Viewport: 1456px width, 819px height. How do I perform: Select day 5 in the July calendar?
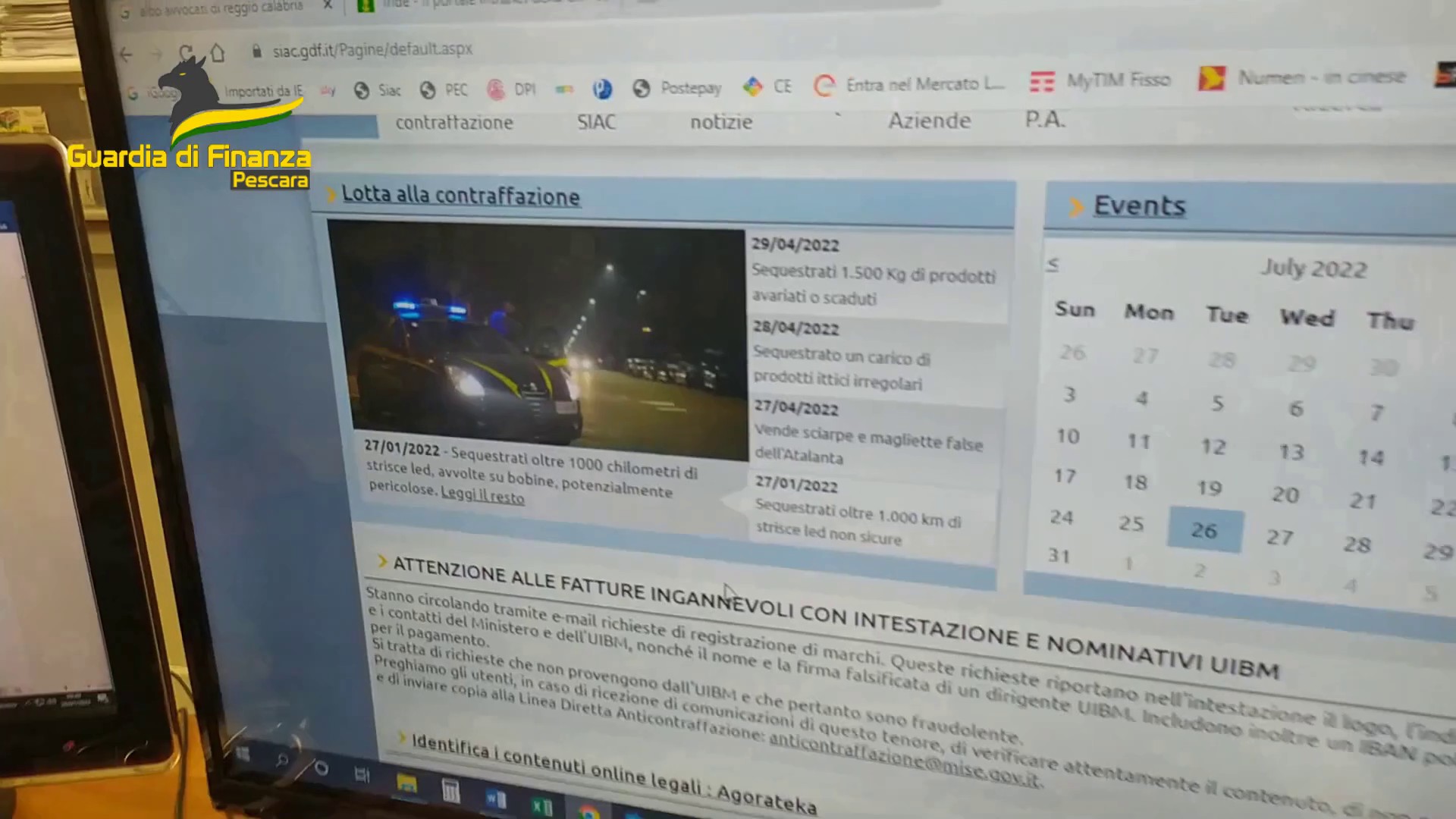[1217, 403]
